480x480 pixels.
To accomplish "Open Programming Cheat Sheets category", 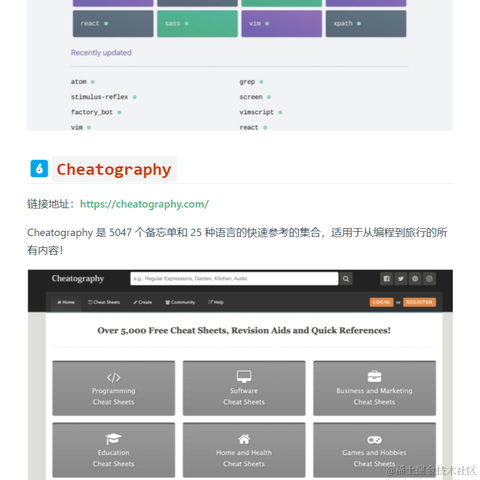I will click(114, 388).
